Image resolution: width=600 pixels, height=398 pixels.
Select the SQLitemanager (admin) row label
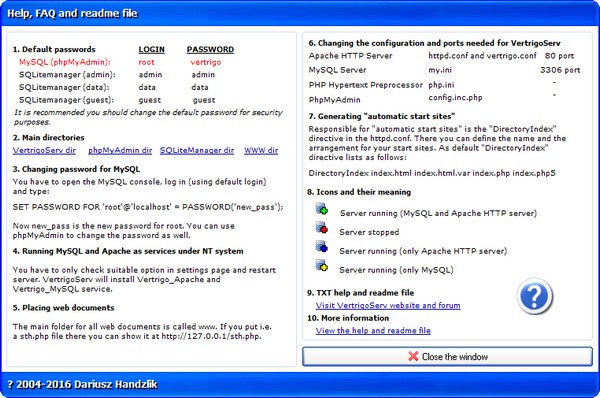pos(67,75)
